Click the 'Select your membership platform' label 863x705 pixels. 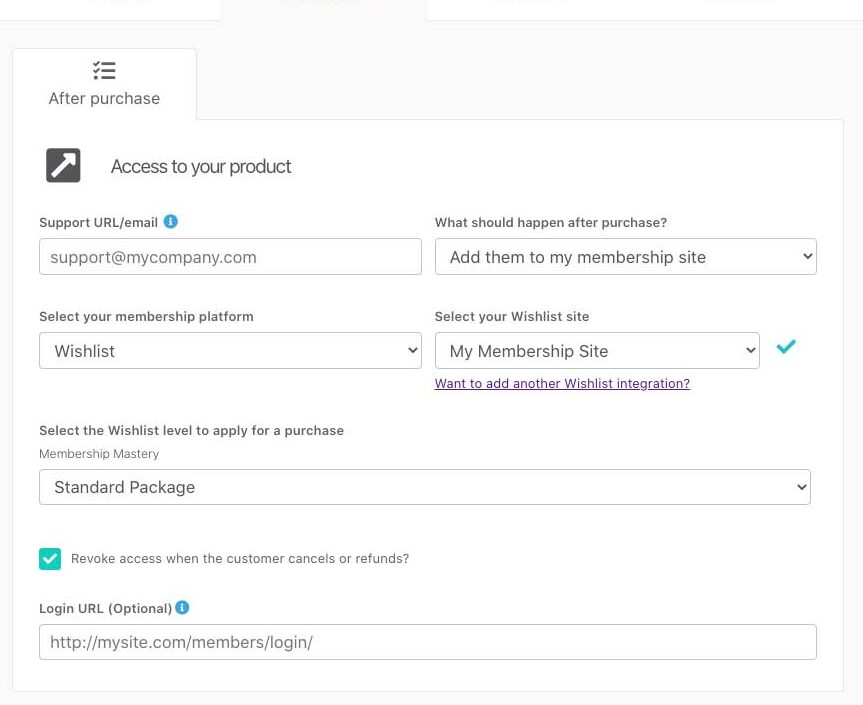click(x=146, y=317)
